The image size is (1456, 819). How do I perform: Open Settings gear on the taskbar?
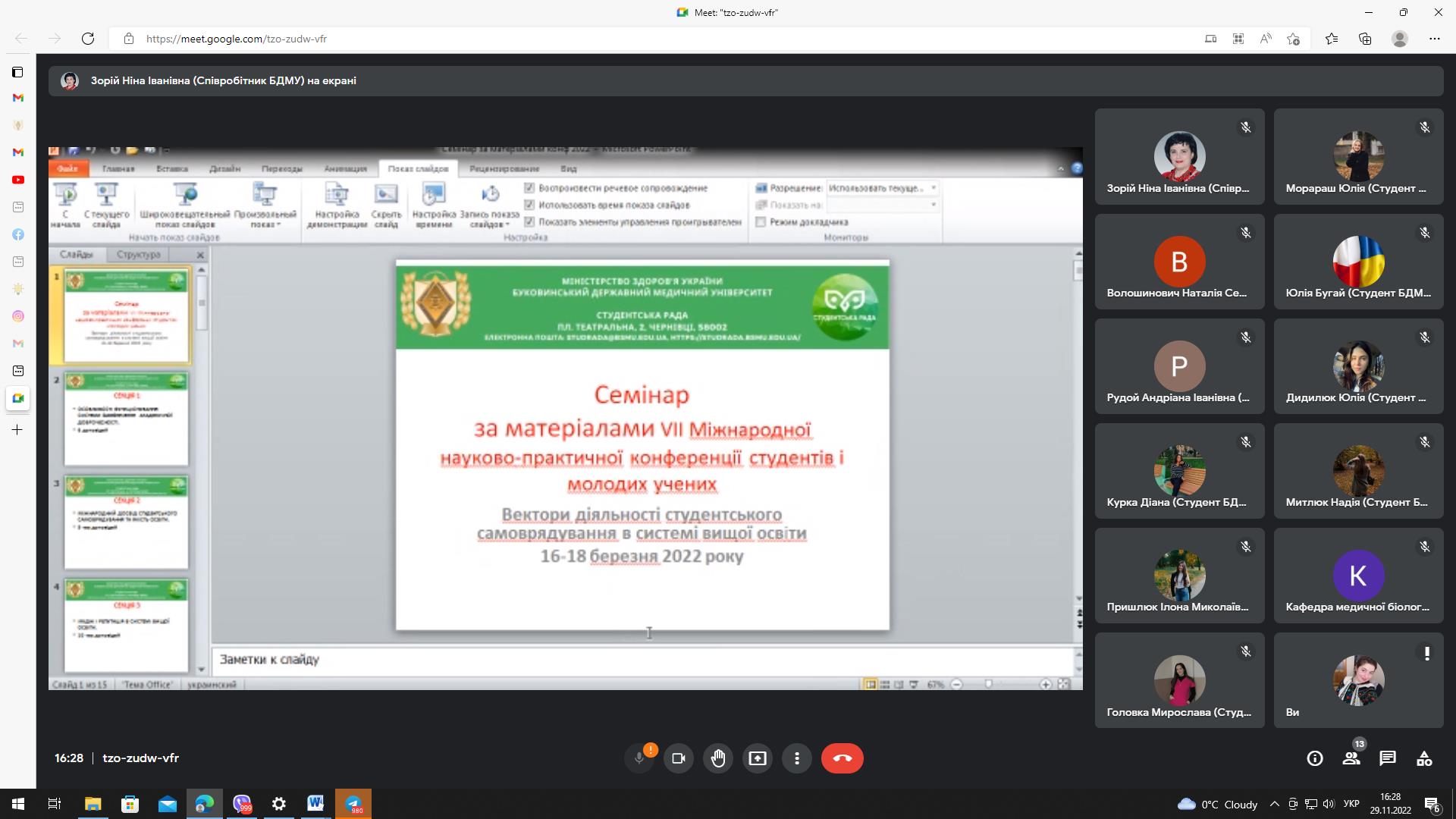point(279,804)
